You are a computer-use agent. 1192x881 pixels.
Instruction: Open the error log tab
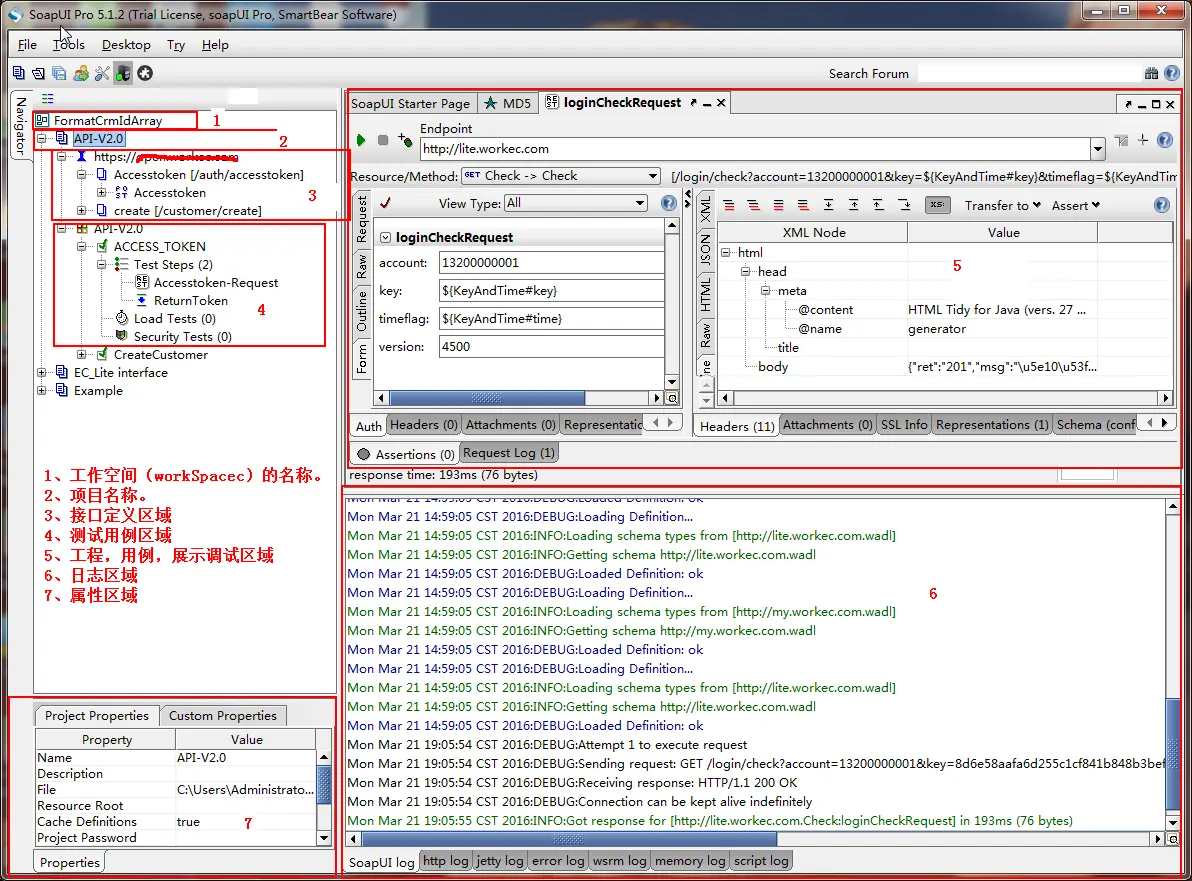(558, 860)
